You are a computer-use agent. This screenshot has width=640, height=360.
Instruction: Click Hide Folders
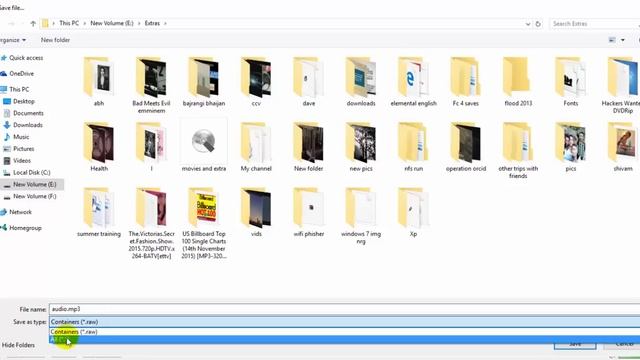tap(18, 345)
